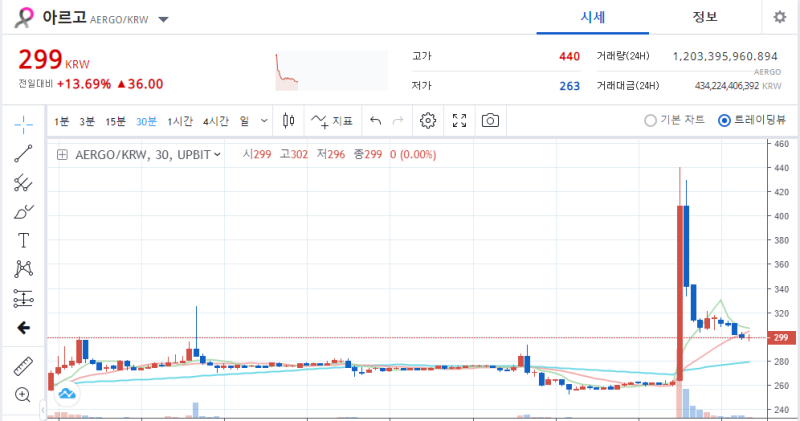
Task: Select the zoom in tool
Action: (x=22, y=394)
